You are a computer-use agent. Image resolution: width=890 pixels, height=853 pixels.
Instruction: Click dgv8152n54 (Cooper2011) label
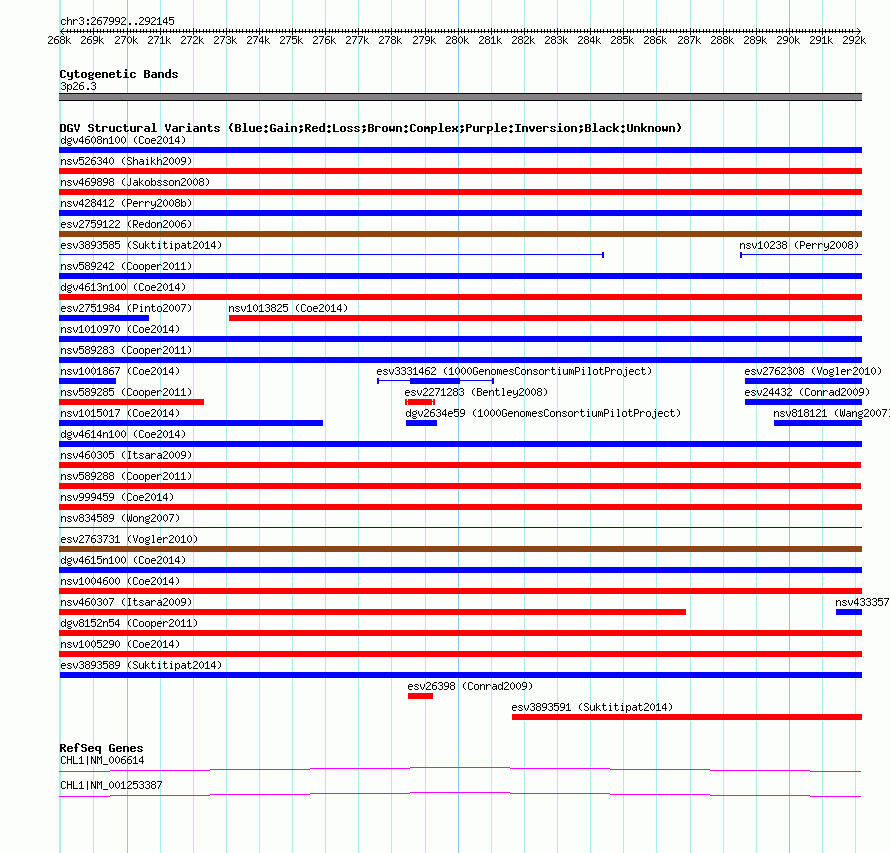tap(129, 623)
